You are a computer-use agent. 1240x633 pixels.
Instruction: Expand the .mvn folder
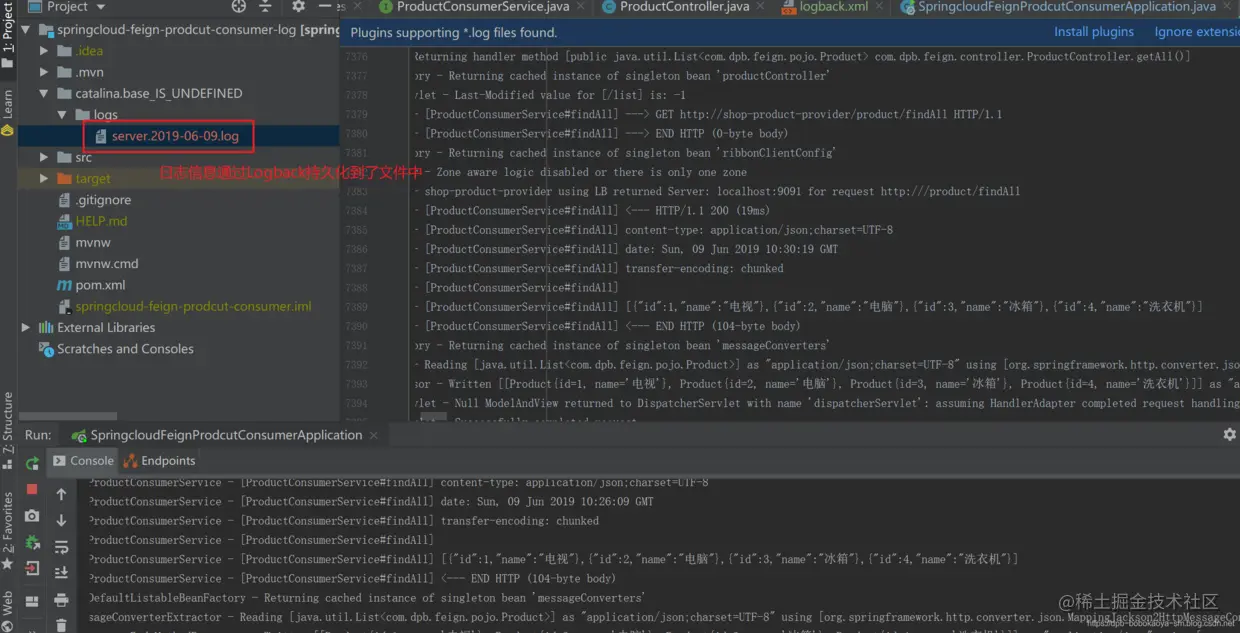[x=44, y=72]
